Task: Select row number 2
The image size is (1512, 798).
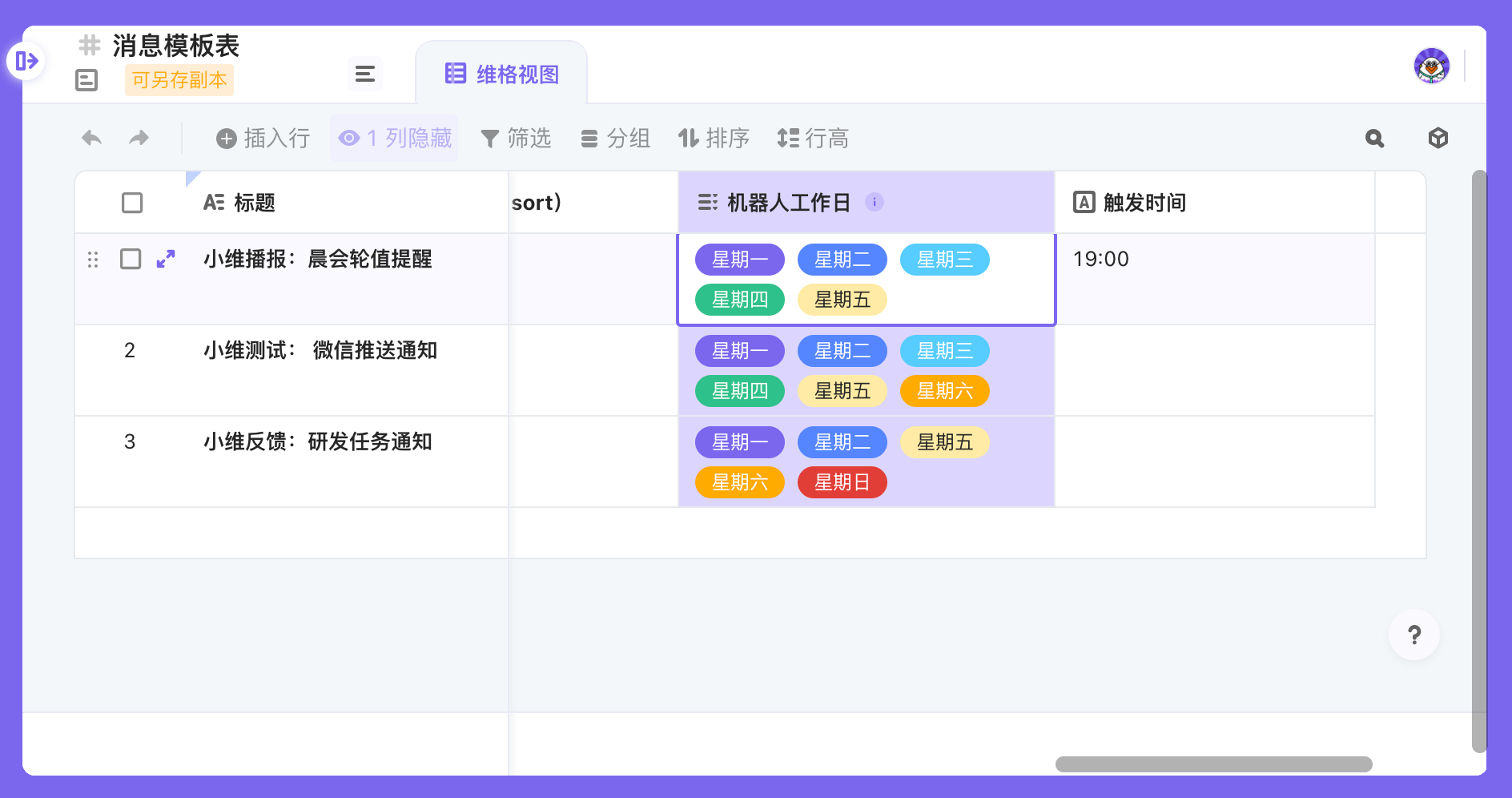Action: click(130, 350)
